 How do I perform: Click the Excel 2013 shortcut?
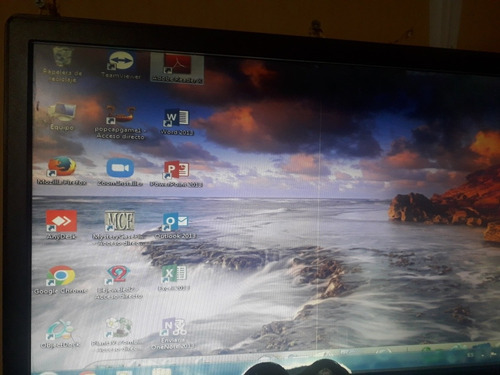pyautogui.click(x=174, y=278)
